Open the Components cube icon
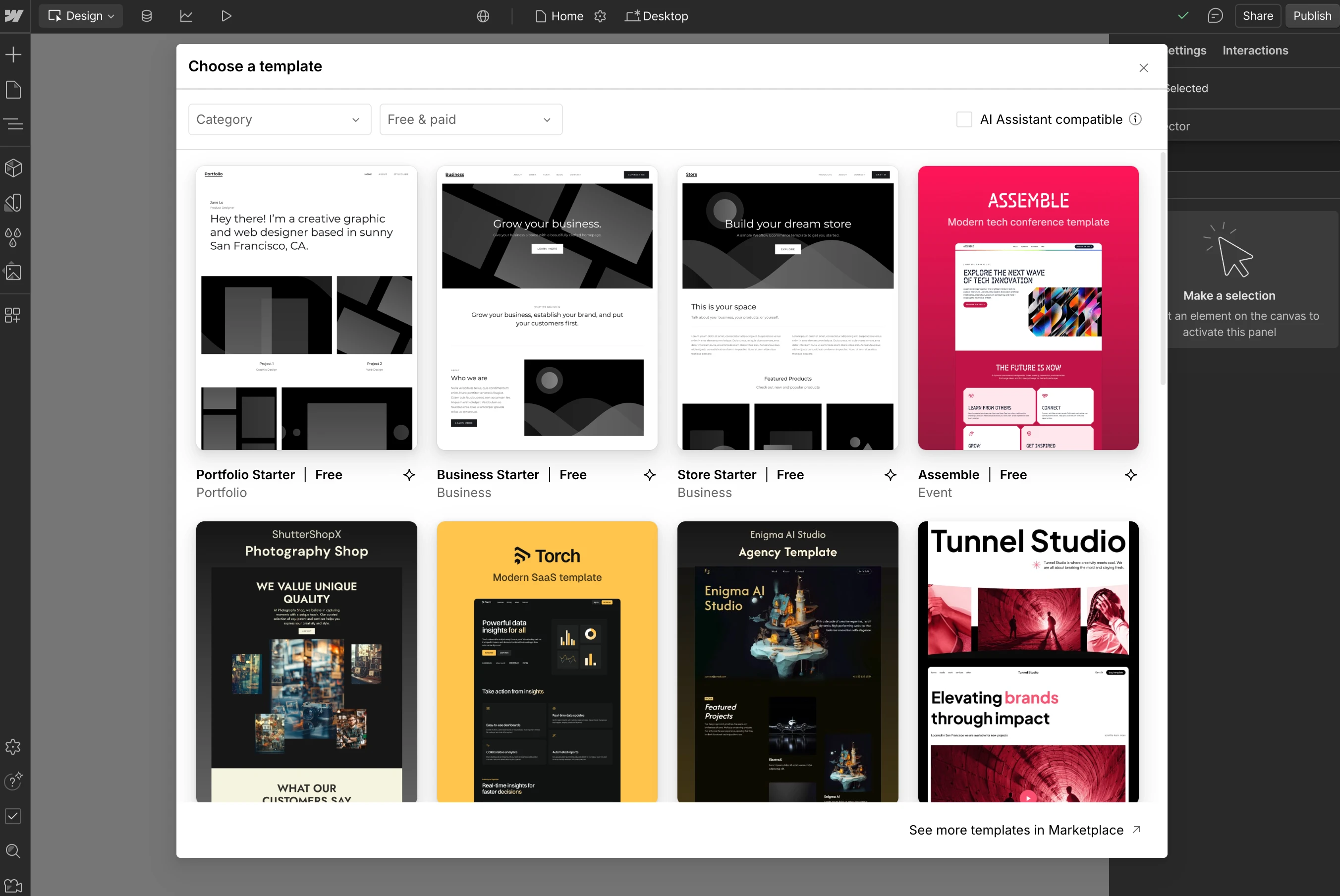 click(13, 168)
